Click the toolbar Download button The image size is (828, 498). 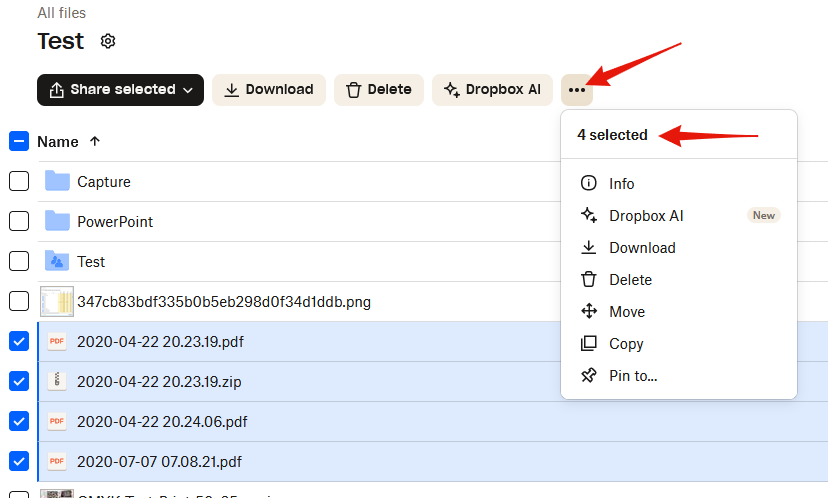point(269,90)
